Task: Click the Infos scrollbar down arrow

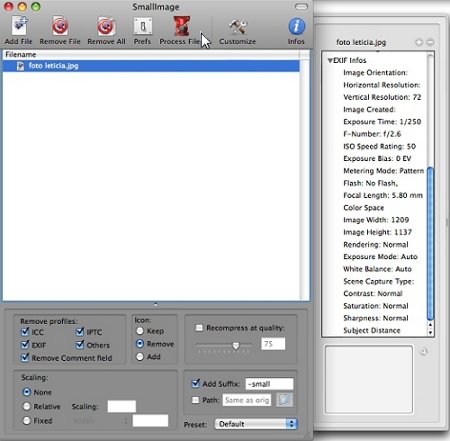Action: [430, 332]
